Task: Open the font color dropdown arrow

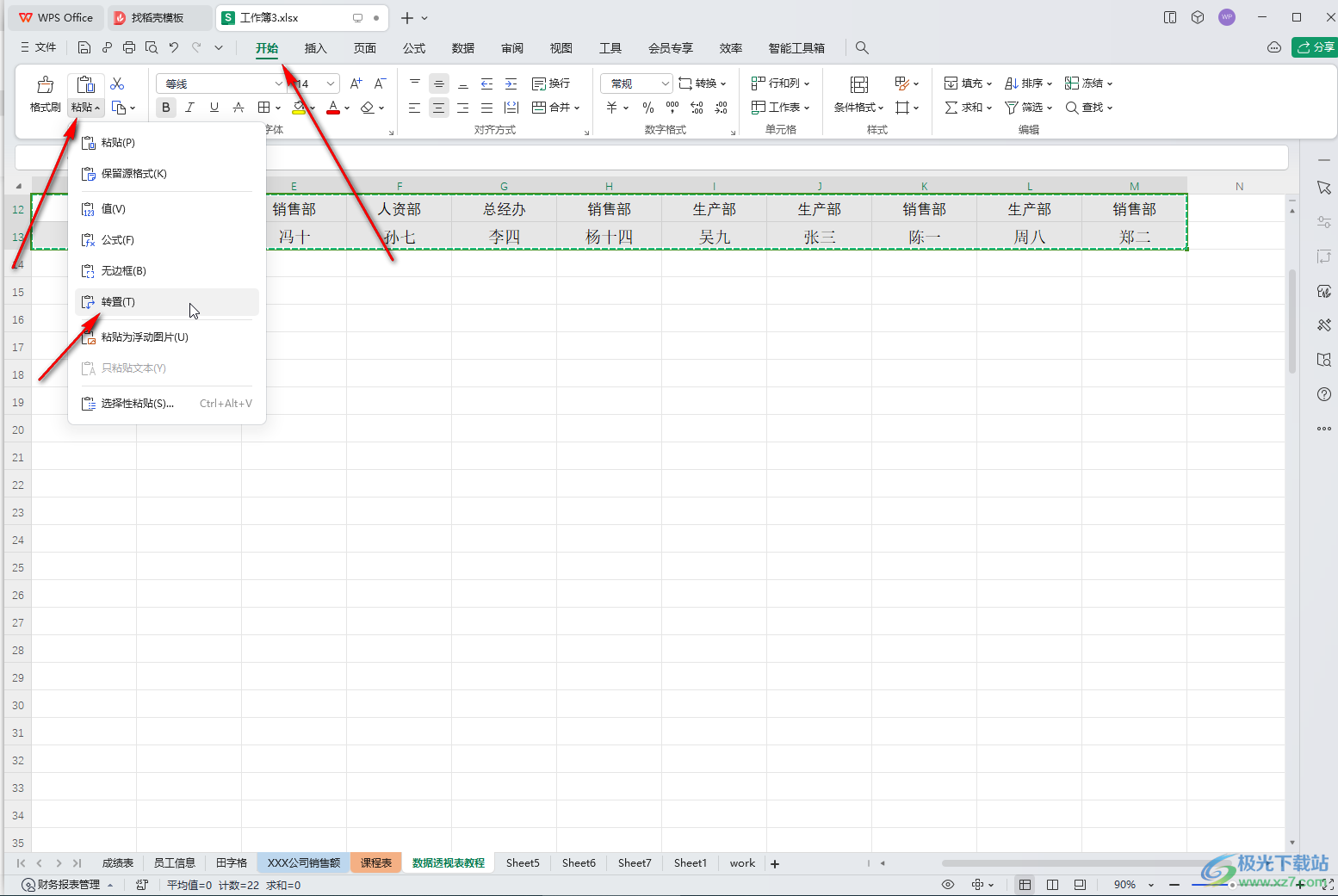Action: click(x=347, y=108)
